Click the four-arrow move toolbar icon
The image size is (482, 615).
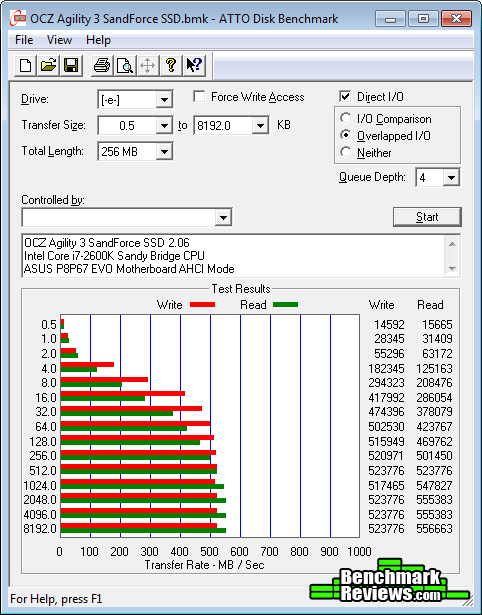click(x=147, y=65)
